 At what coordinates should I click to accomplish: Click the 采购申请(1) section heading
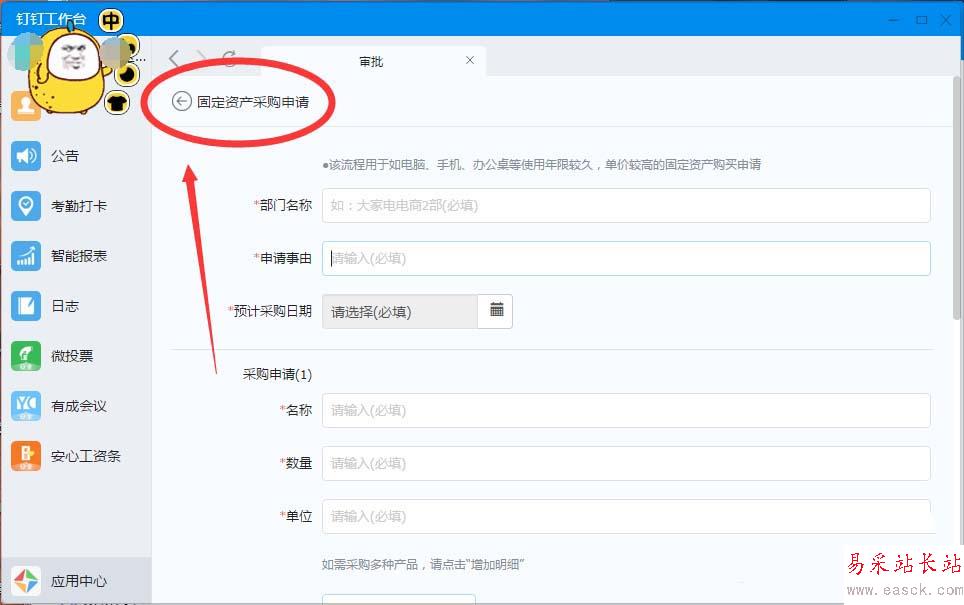tap(277, 374)
